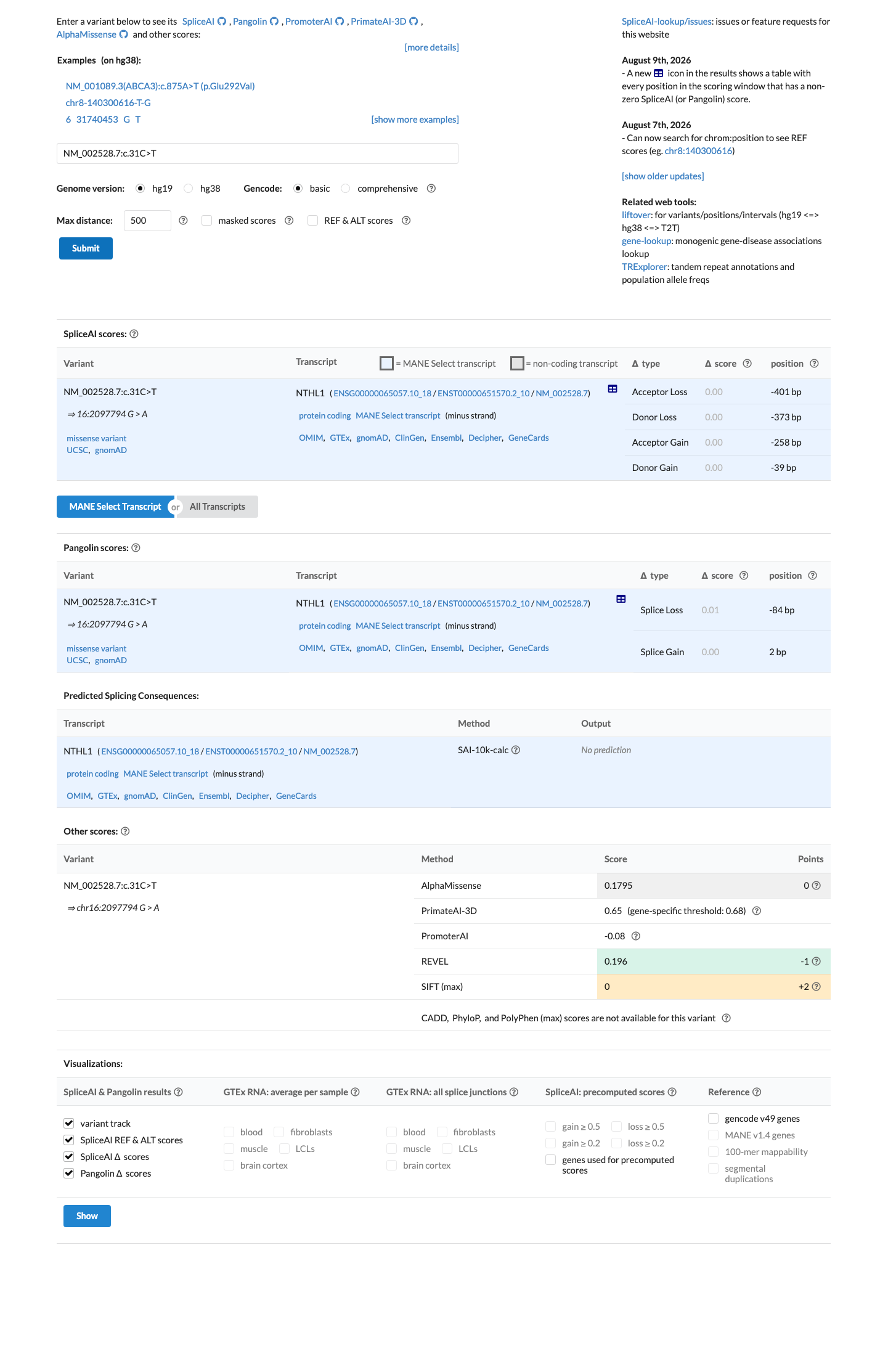
Task: Focus the Max distance input field
Action: [147, 221]
